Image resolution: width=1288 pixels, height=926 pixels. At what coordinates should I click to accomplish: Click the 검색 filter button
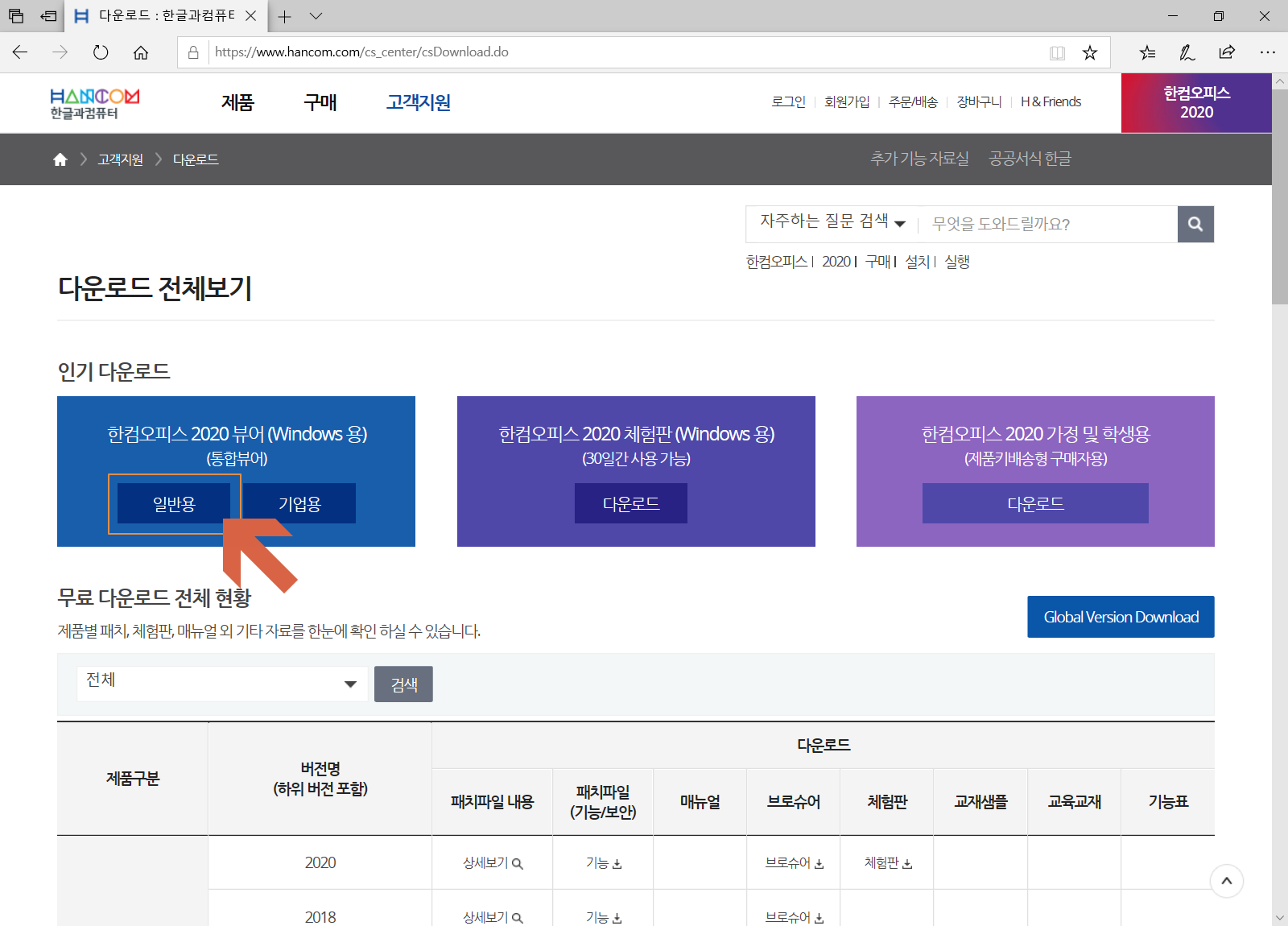[x=403, y=684]
